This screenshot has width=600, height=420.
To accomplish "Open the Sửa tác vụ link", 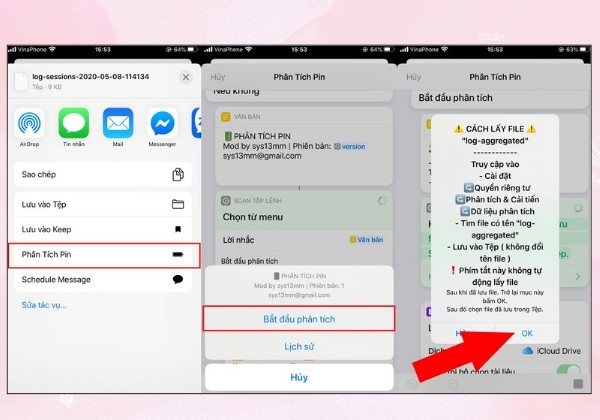I will [44, 305].
